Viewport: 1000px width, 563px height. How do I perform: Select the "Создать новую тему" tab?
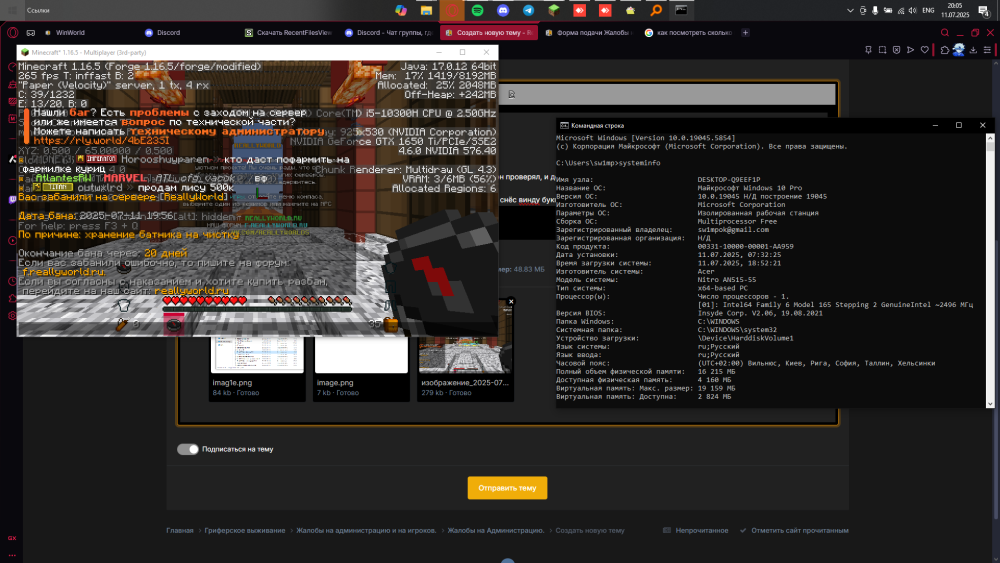click(x=489, y=33)
